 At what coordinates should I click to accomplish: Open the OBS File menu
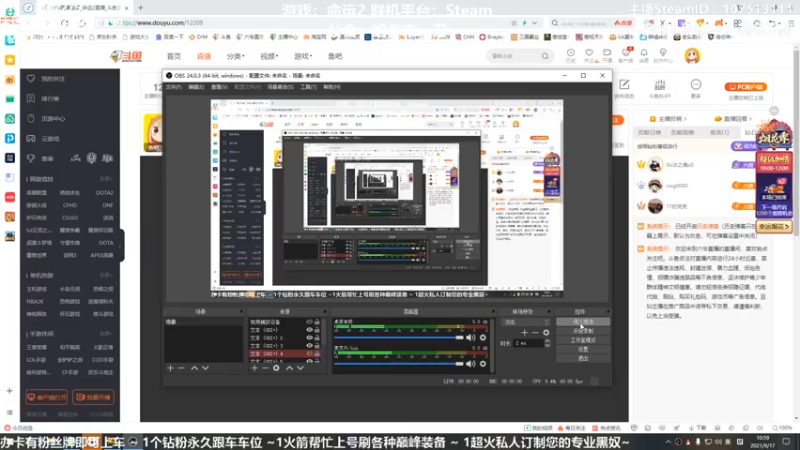(173, 87)
